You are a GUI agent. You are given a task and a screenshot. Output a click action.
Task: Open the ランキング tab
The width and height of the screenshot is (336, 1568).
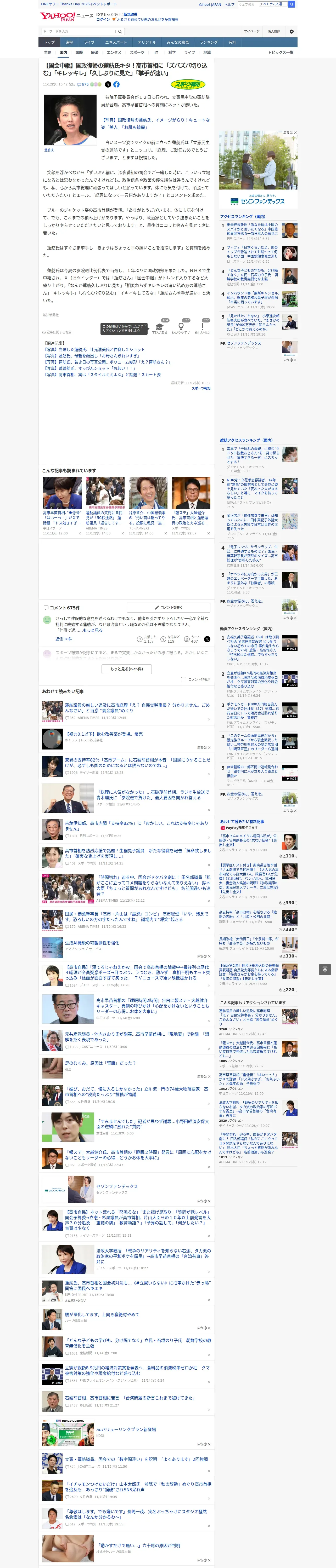[209, 43]
